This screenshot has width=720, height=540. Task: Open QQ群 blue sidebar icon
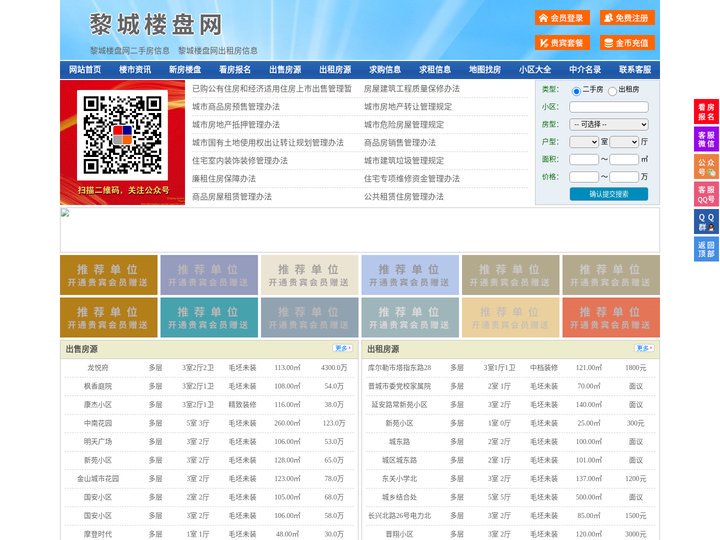(x=706, y=222)
